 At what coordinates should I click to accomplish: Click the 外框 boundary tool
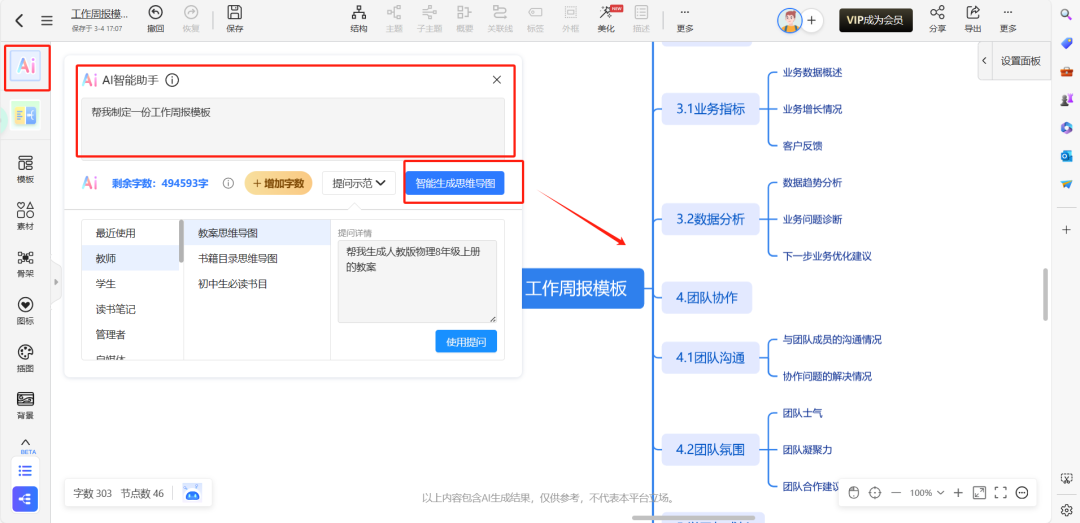click(x=570, y=19)
